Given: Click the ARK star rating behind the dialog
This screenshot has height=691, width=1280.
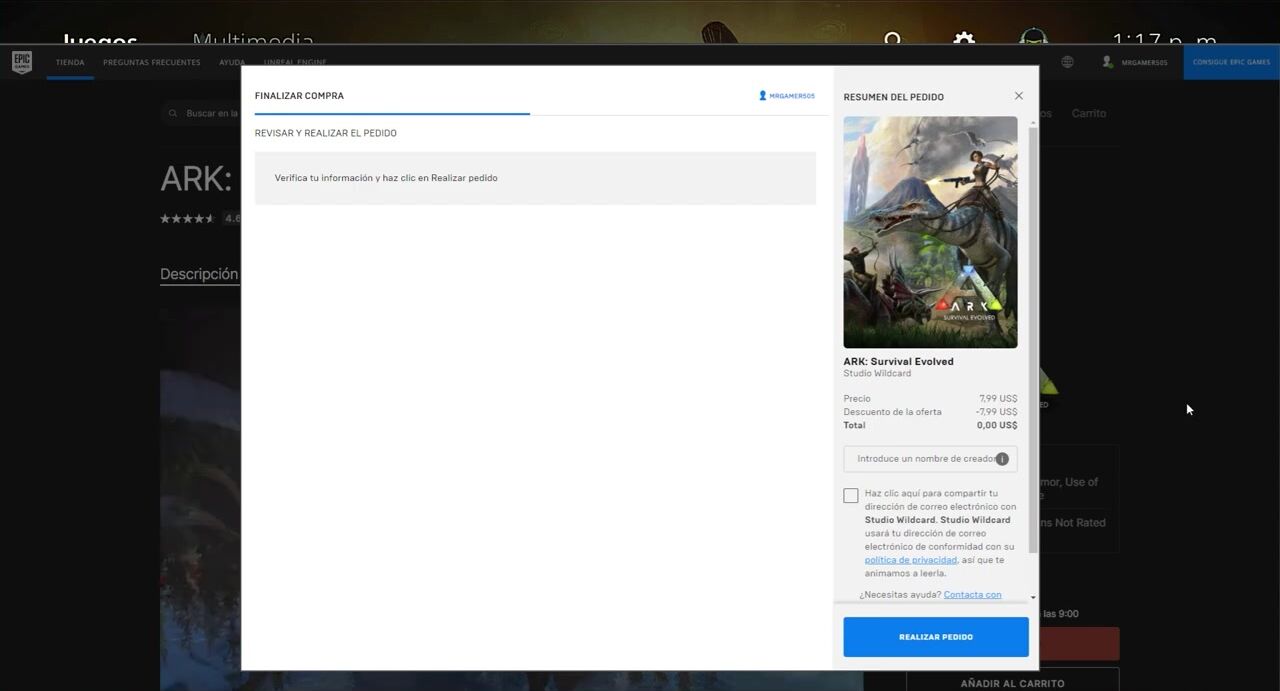Looking at the screenshot, I should [187, 218].
